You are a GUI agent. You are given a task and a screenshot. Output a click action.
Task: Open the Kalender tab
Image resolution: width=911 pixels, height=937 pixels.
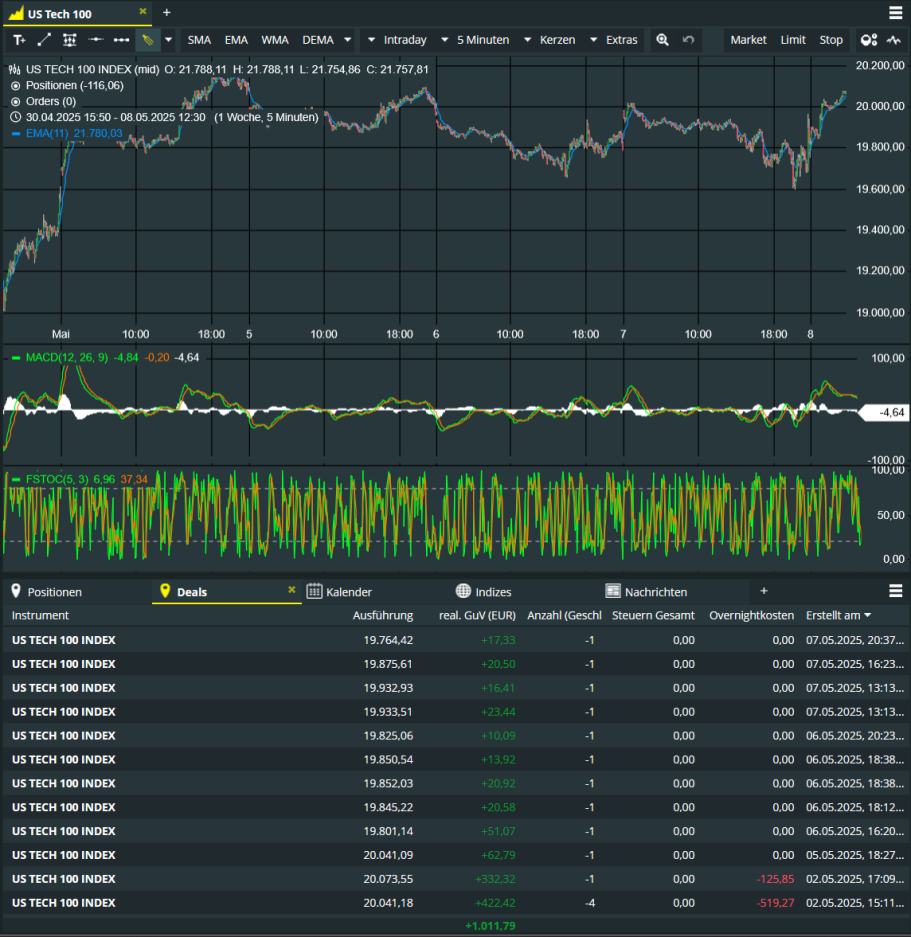pyautogui.click(x=348, y=592)
